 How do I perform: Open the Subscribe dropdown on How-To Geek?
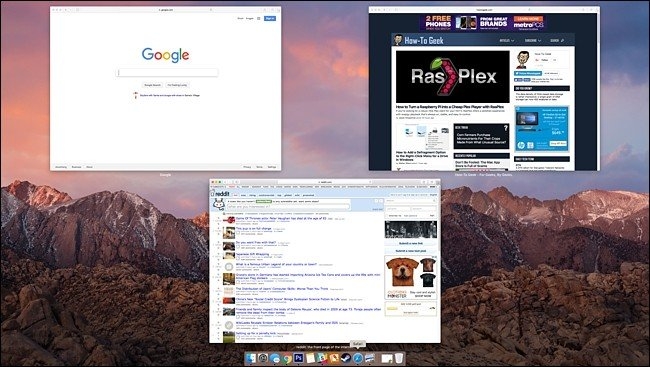[533, 41]
